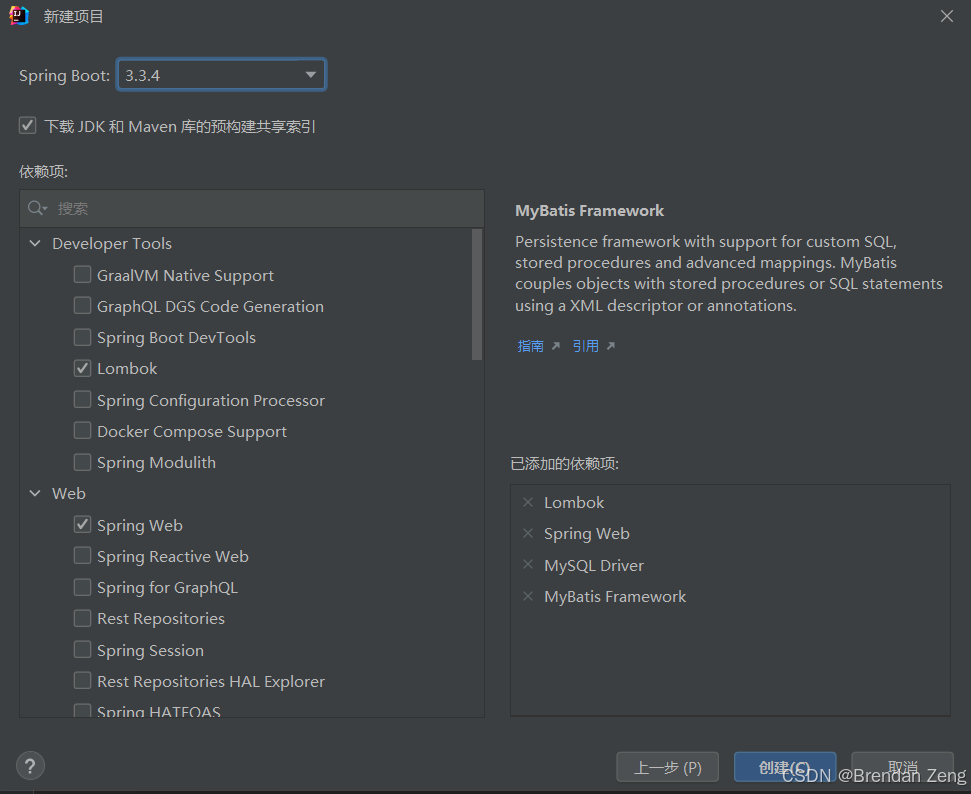971x794 pixels.
Task: Select Spring Web in added dependencies list
Action: 587,533
